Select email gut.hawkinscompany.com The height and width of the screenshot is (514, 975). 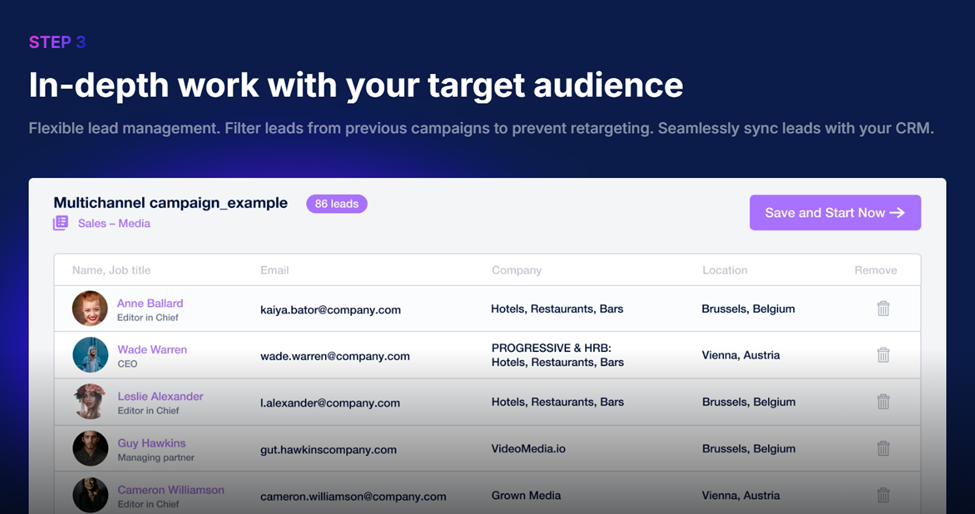coord(328,449)
